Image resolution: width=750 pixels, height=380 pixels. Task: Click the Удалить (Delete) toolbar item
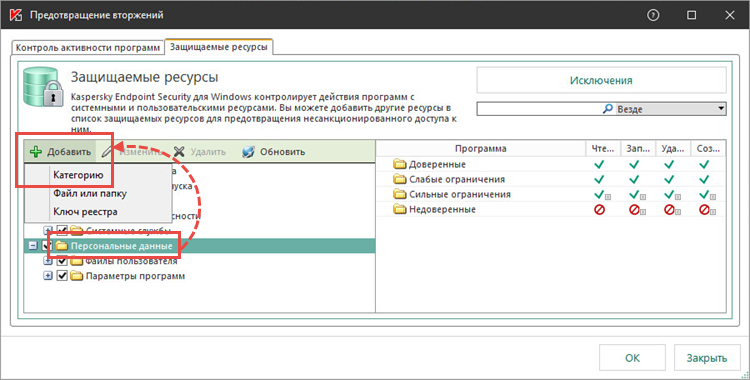pyautogui.click(x=199, y=152)
